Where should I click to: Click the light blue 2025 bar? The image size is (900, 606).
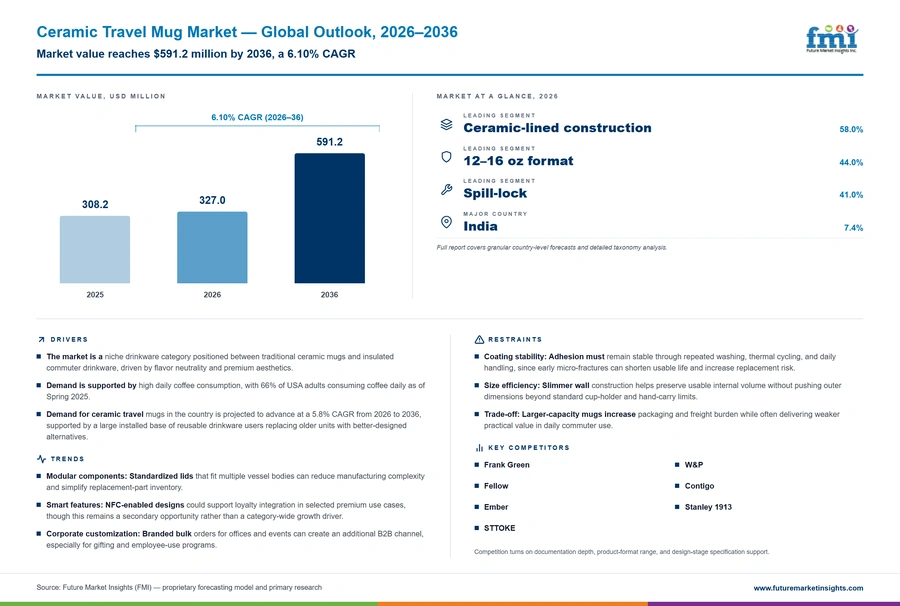[95, 250]
